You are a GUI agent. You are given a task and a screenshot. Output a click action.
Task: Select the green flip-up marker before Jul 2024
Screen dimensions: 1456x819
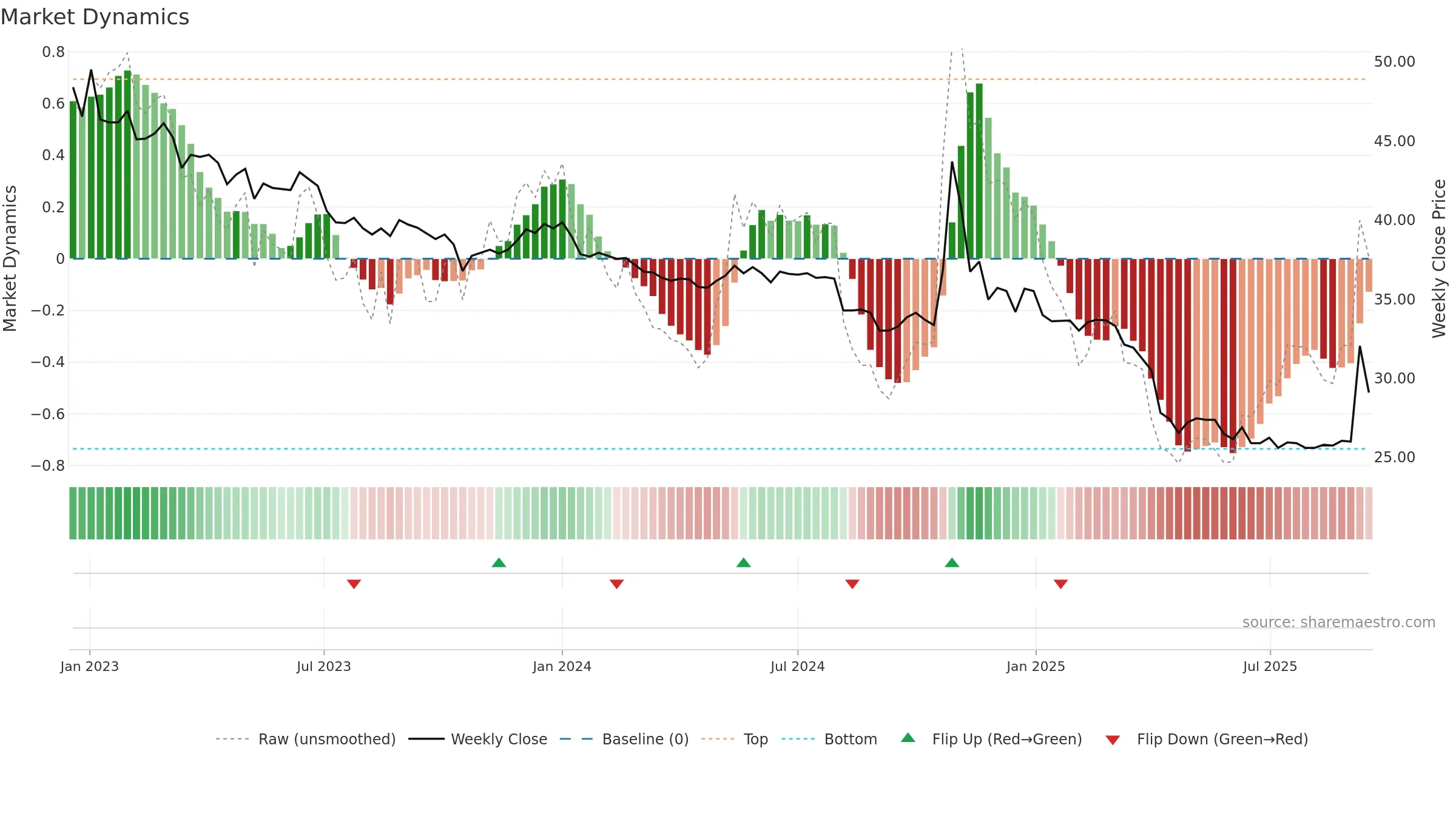(x=744, y=562)
